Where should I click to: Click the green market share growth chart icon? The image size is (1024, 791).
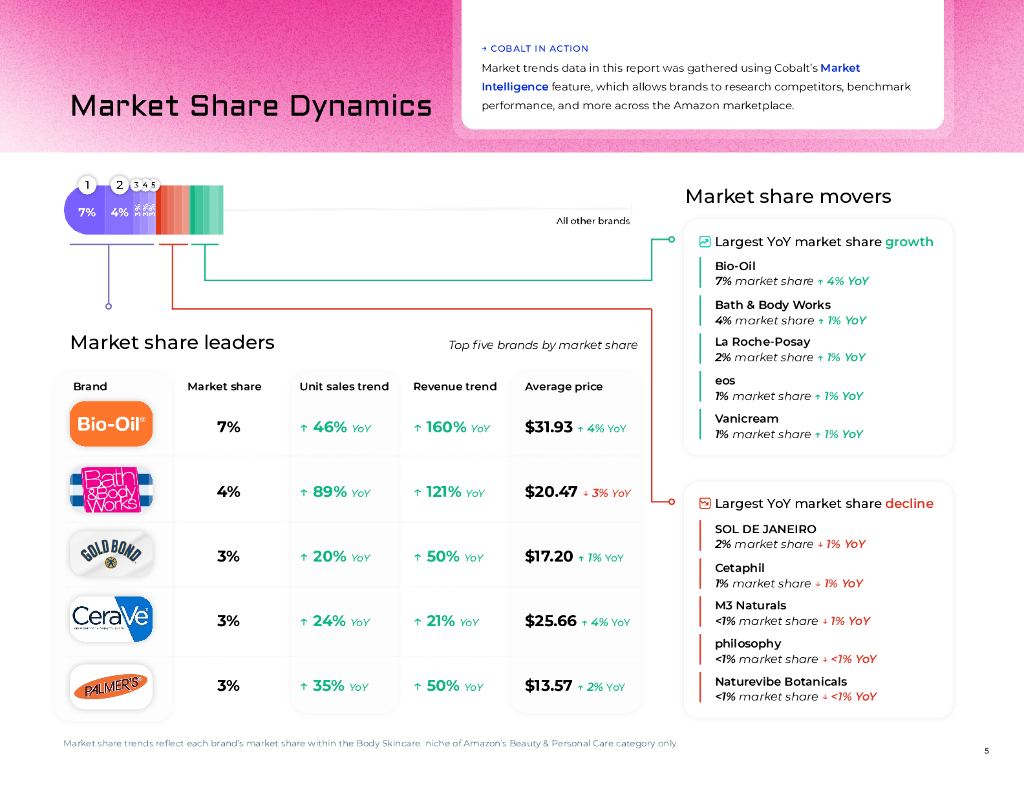[704, 242]
